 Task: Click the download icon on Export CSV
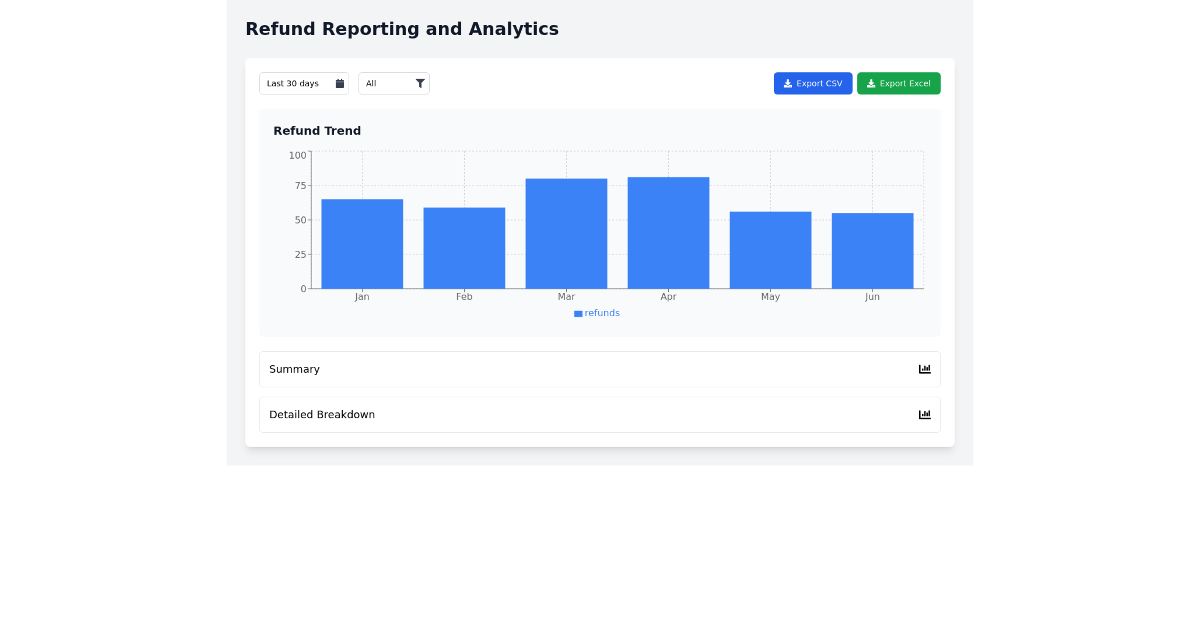point(786,83)
